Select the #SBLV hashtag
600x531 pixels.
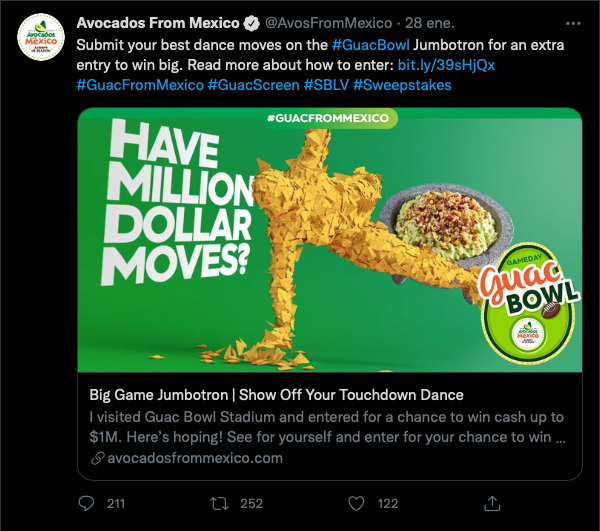pyautogui.click(x=326, y=85)
